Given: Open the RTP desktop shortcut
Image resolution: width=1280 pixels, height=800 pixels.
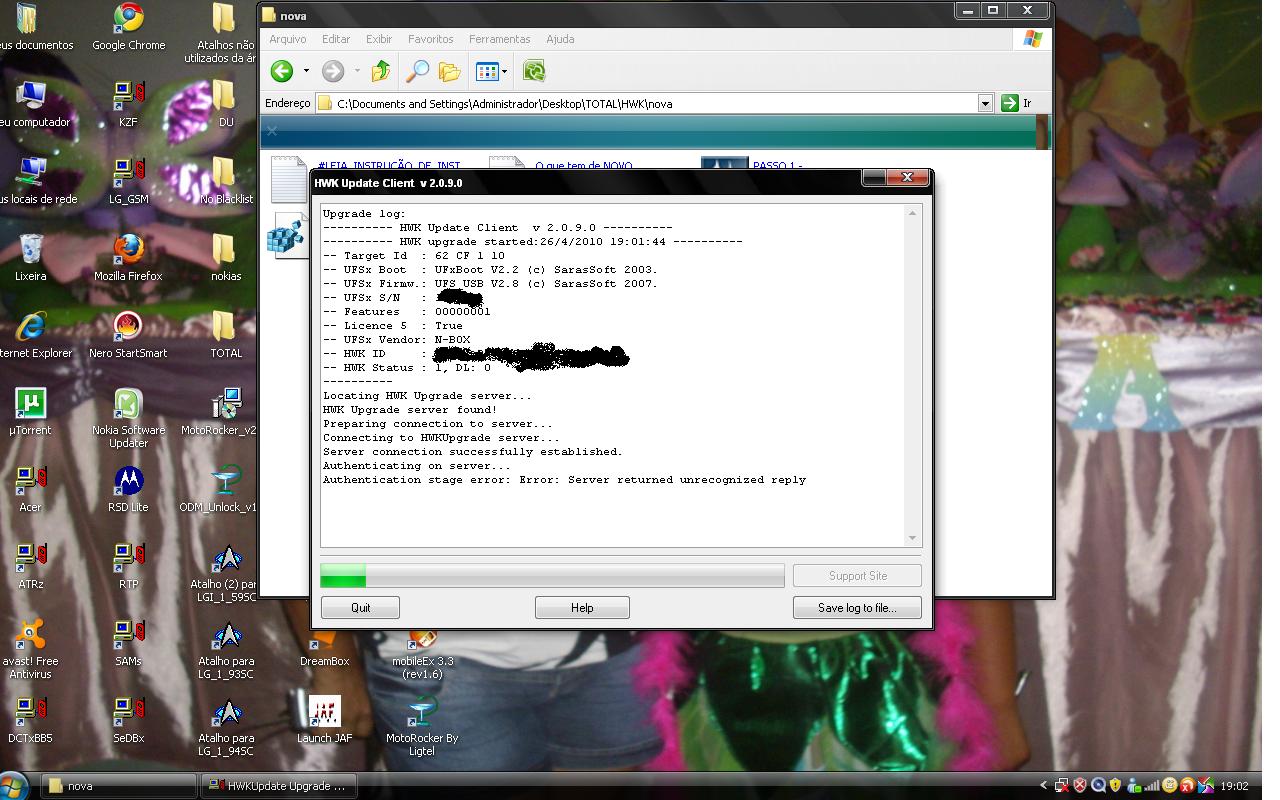Looking at the screenshot, I should pos(128,565).
